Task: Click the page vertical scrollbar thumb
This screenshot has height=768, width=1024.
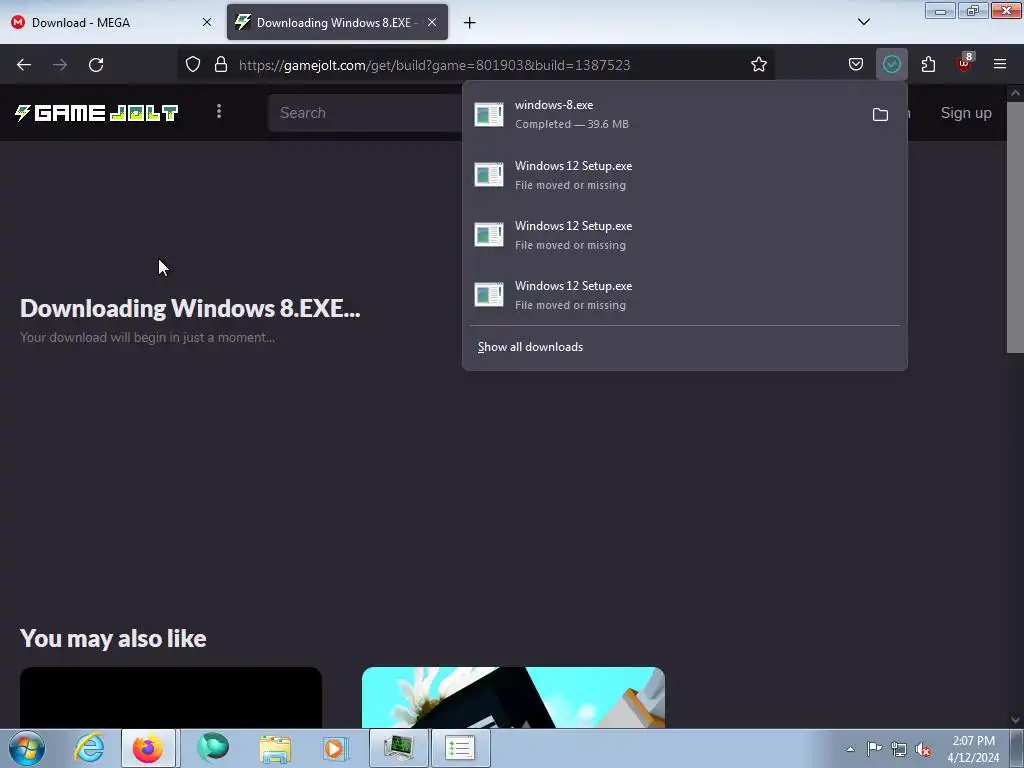Action: pos(1015,227)
